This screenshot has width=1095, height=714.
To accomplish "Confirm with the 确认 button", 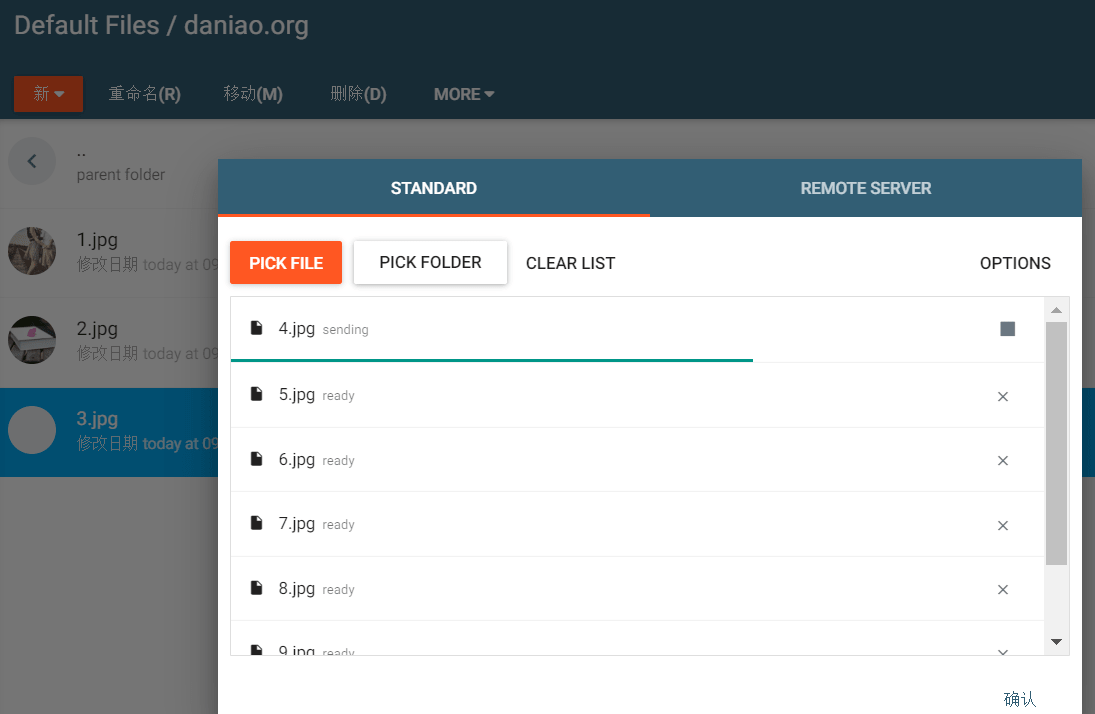I will (1020, 699).
